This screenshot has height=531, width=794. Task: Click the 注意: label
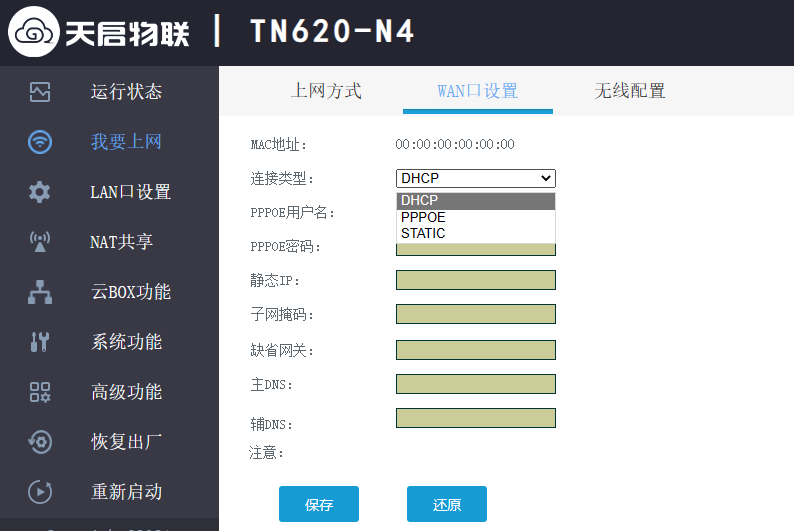pos(266,453)
